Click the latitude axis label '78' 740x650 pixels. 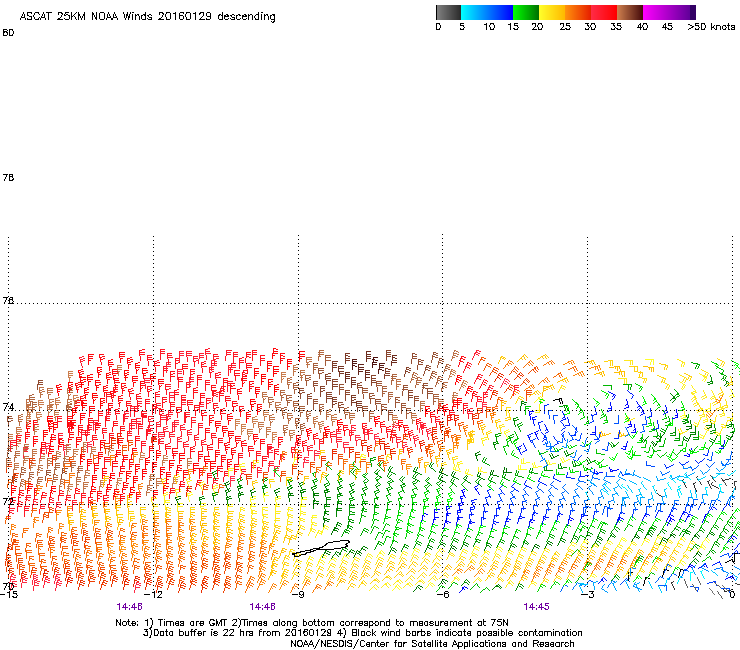pyautogui.click(x=8, y=177)
